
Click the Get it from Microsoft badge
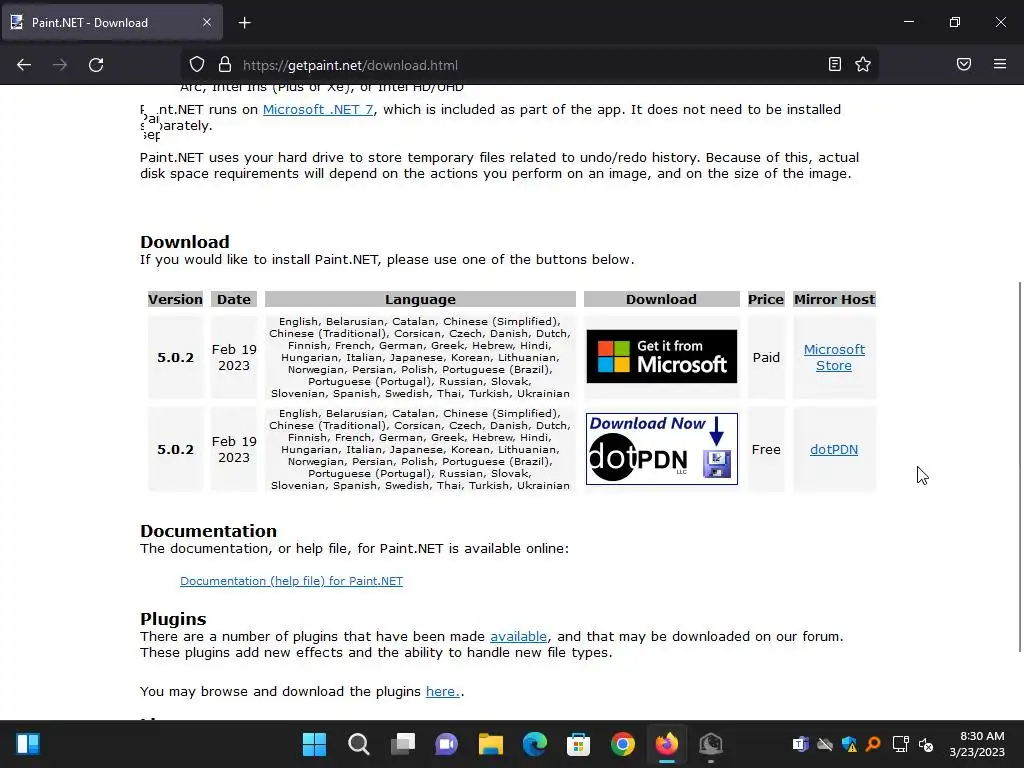click(662, 357)
